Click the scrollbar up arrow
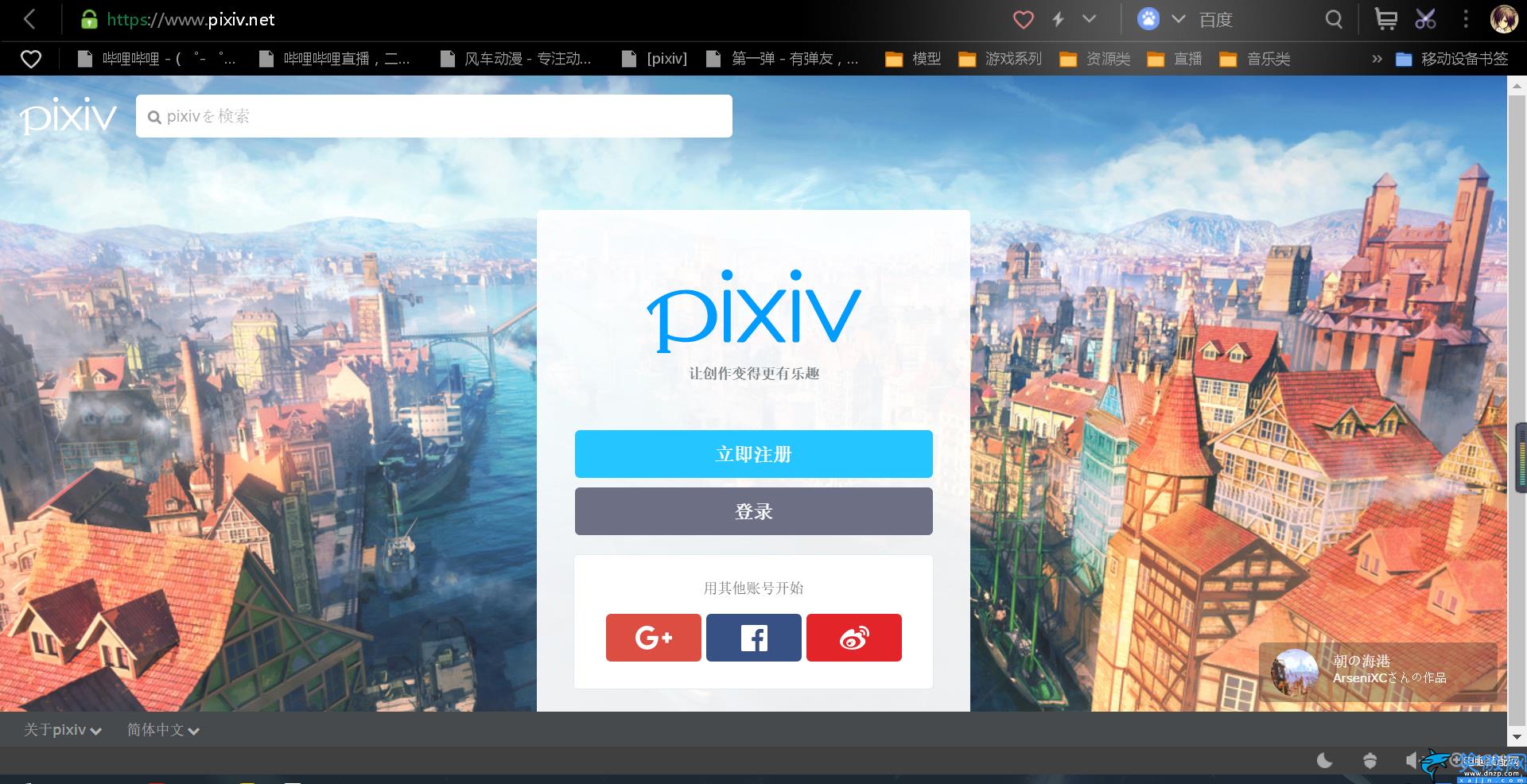Image resolution: width=1527 pixels, height=784 pixels. 1516,86
